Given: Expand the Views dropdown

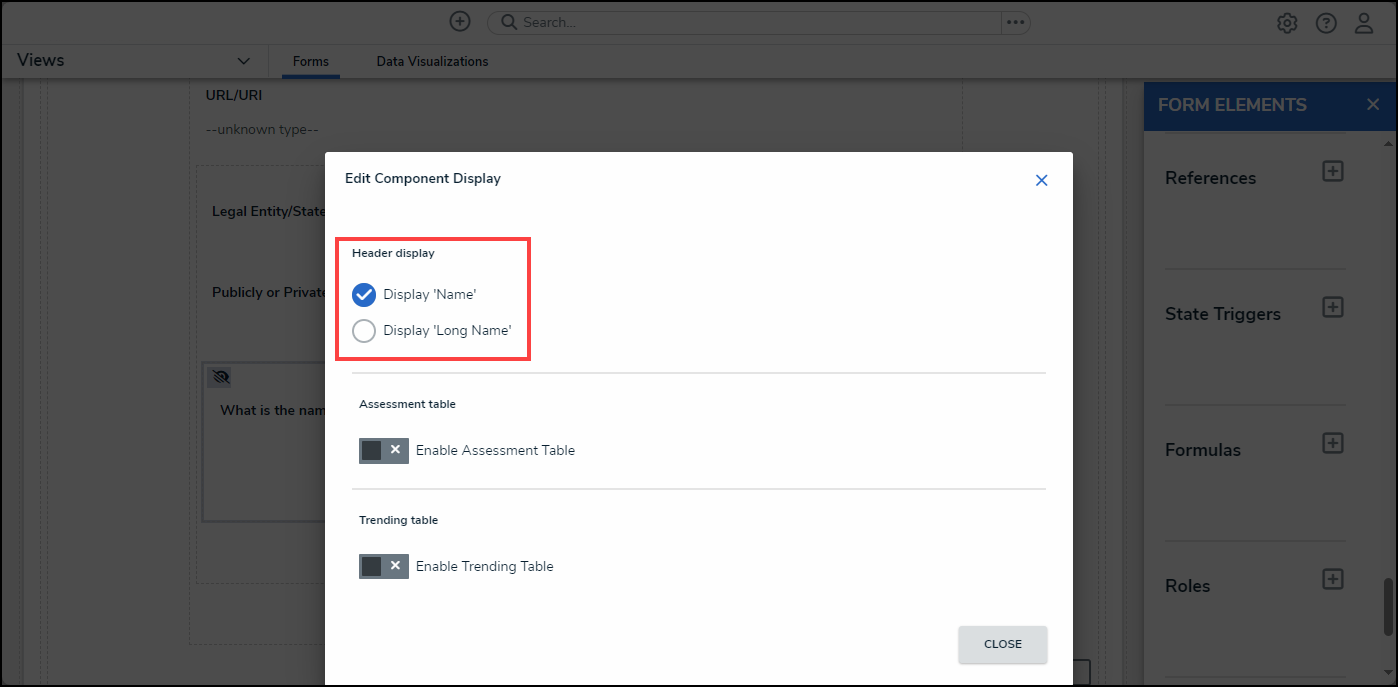Looking at the screenshot, I should [x=243, y=61].
